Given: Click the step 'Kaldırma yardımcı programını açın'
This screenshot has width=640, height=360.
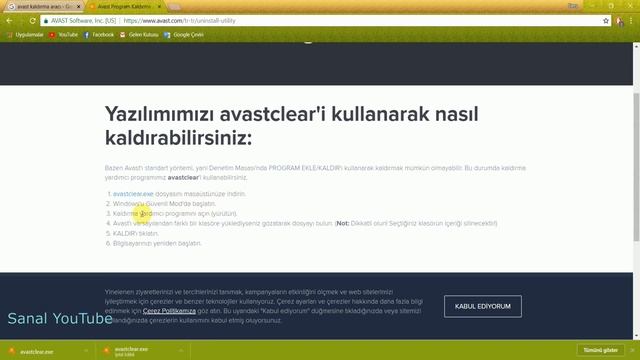Looking at the screenshot, I should click(175, 213).
